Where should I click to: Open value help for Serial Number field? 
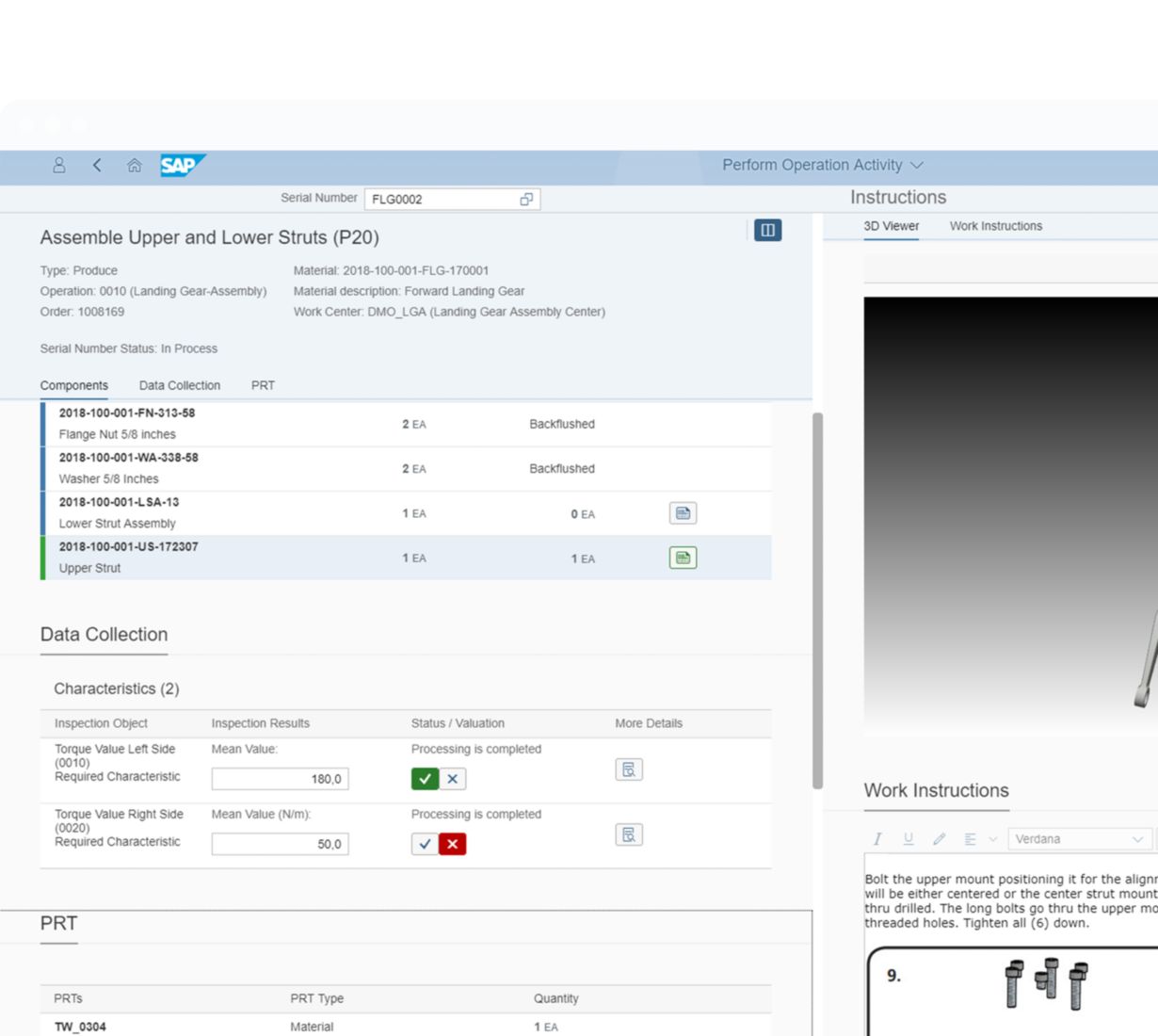click(x=526, y=200)
